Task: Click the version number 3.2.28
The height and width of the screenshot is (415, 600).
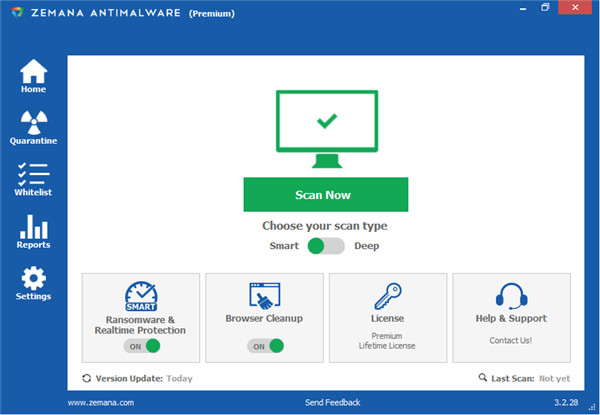Action: 566,402
